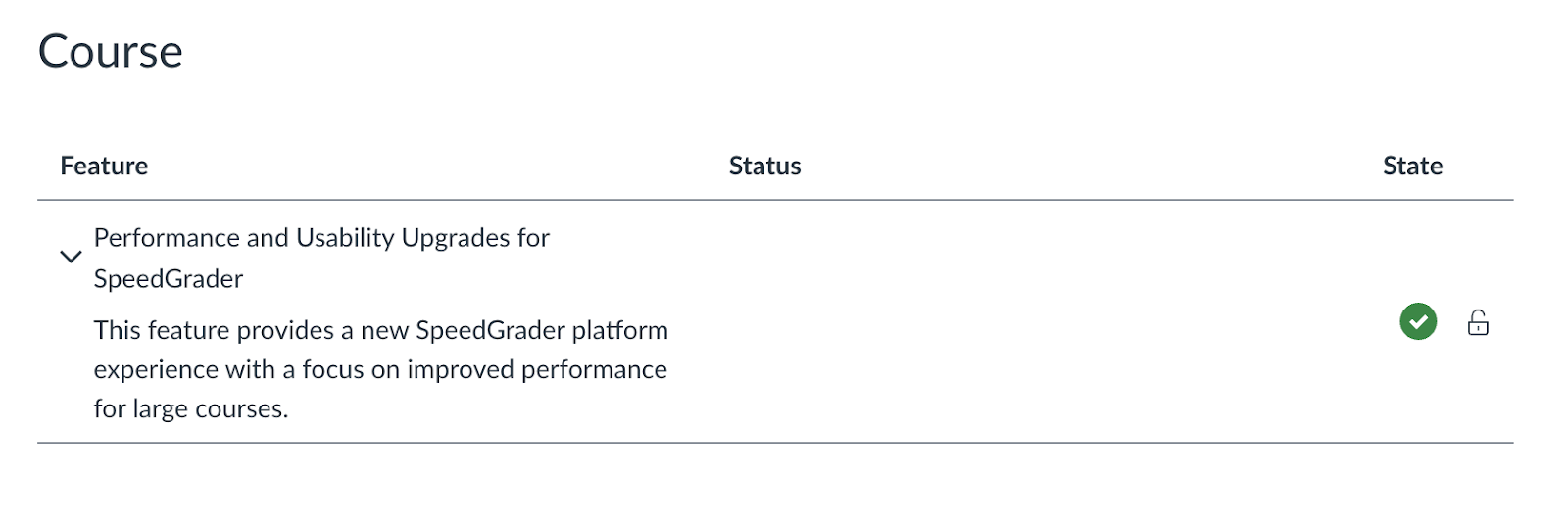1568x525 pixels.
Task: Click the 'for large courses.' description text
Action: (191, 408)
